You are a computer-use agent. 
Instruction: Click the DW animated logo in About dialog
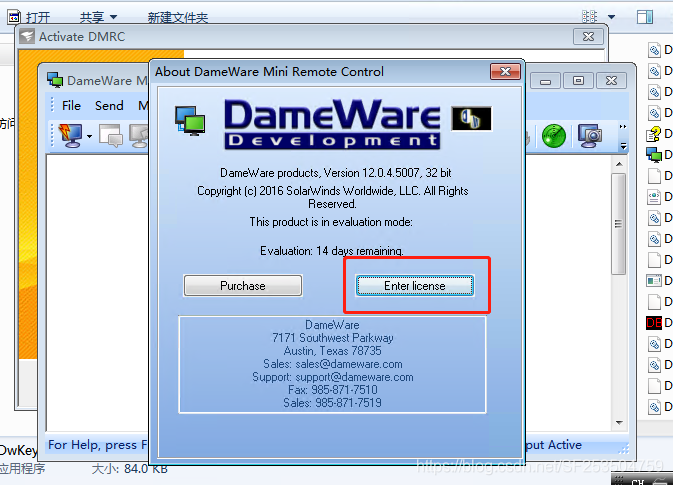pyautogui.click(x=471, y=118)
